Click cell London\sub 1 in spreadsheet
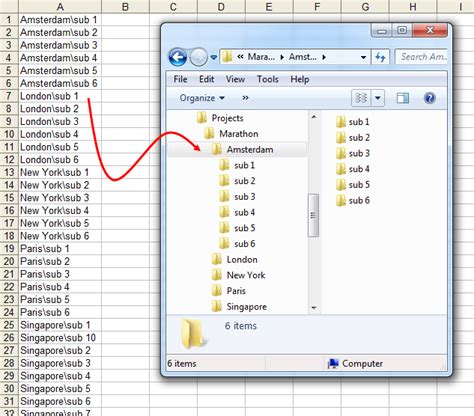Viewport: 474px width, 416px height. click(60, 96)
